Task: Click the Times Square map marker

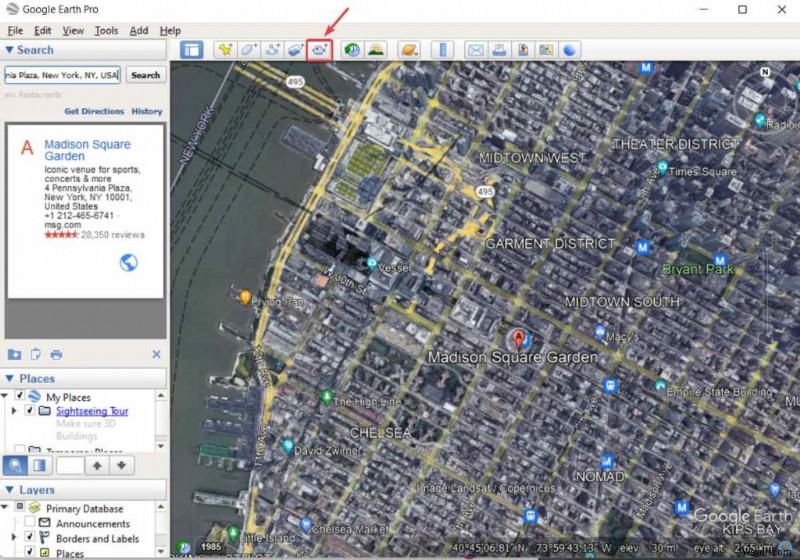Action: pos(662,166)
